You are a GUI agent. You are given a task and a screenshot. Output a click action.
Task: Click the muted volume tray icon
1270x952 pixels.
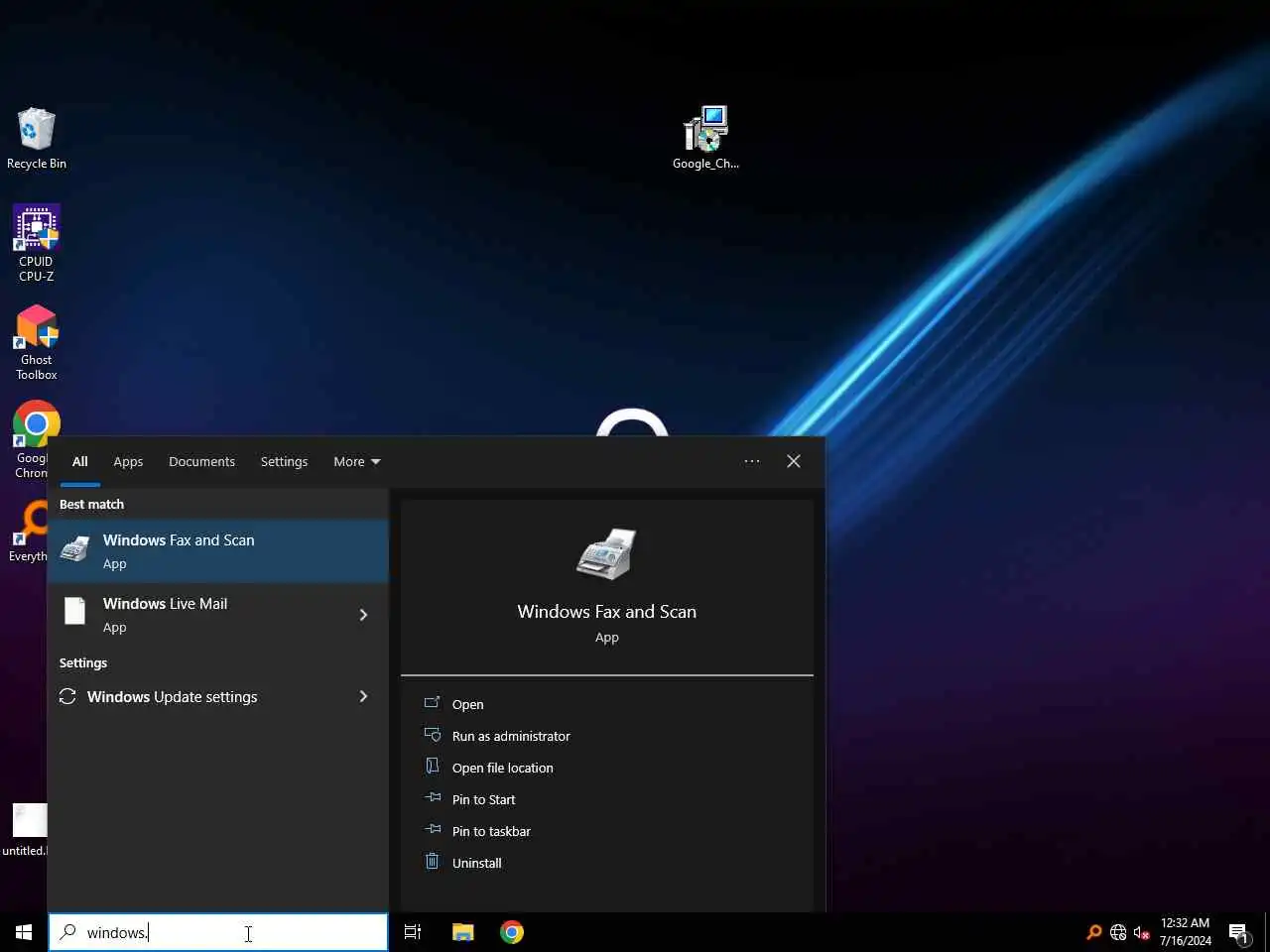(x=1142, y=932)
